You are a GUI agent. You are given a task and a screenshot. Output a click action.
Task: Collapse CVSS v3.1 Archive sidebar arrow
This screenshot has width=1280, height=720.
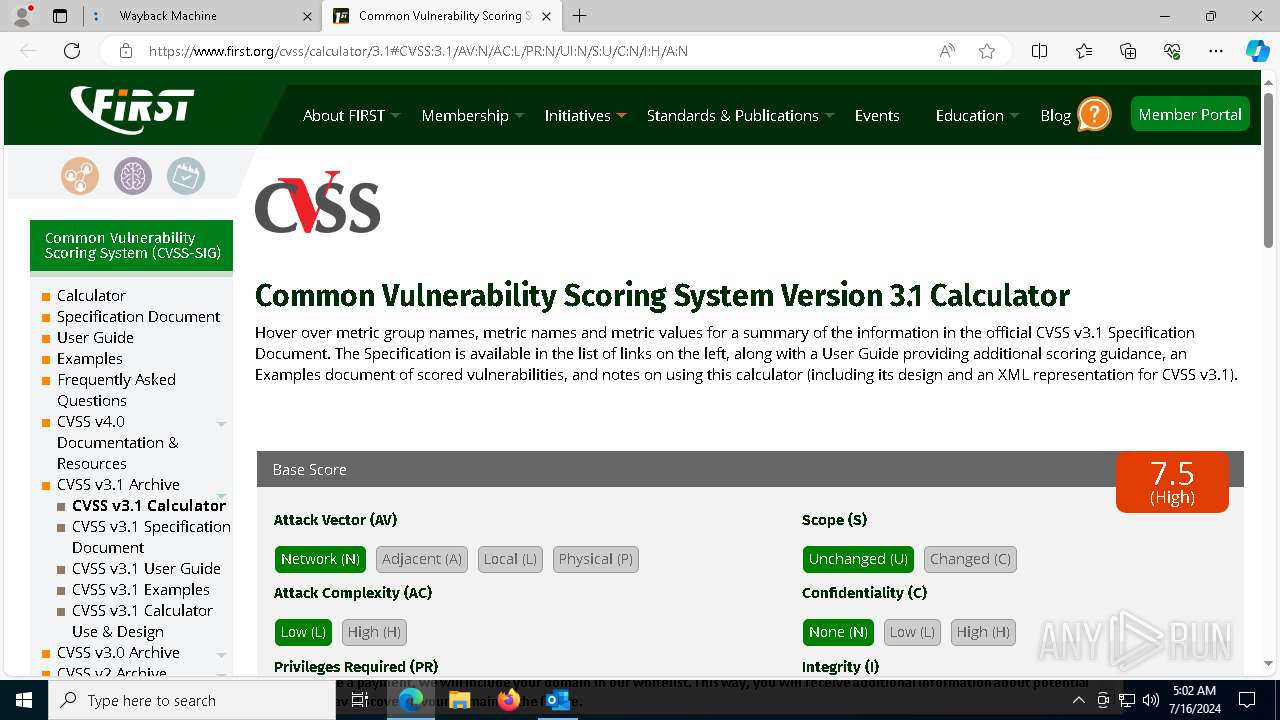(221, 495)
